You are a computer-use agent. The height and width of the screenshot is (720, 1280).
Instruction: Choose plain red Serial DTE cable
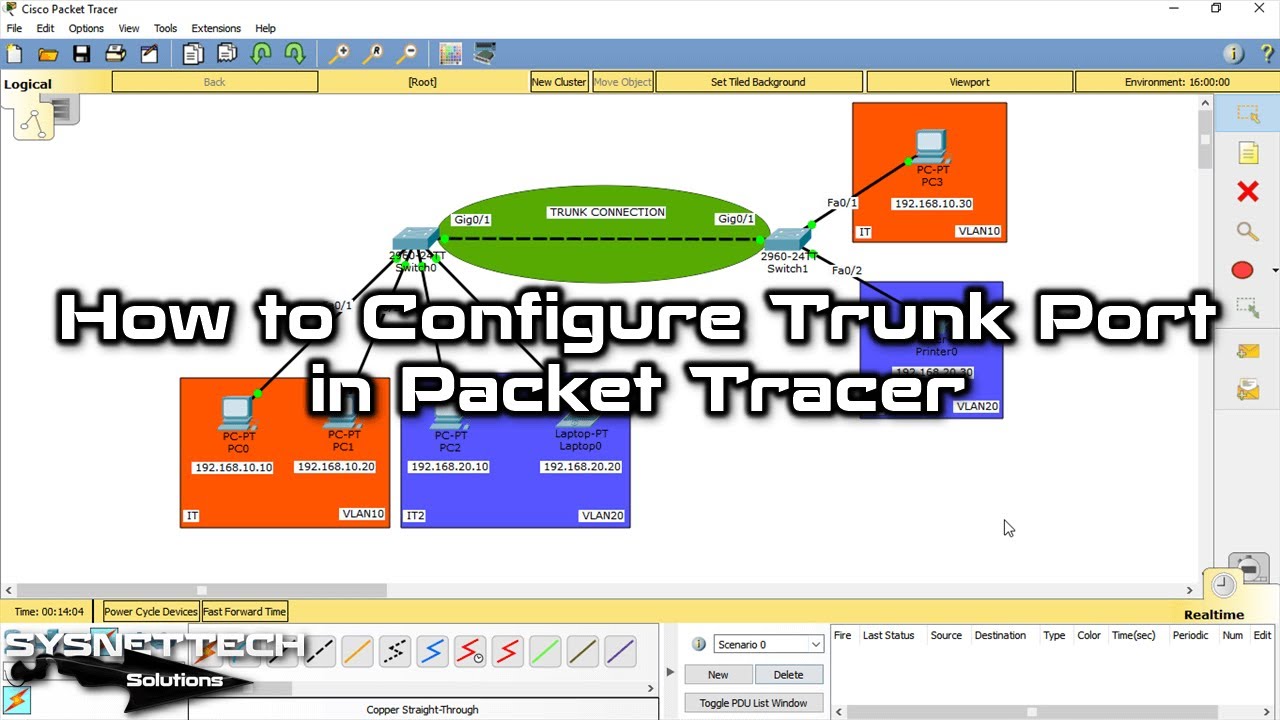[x=509, y=652]
